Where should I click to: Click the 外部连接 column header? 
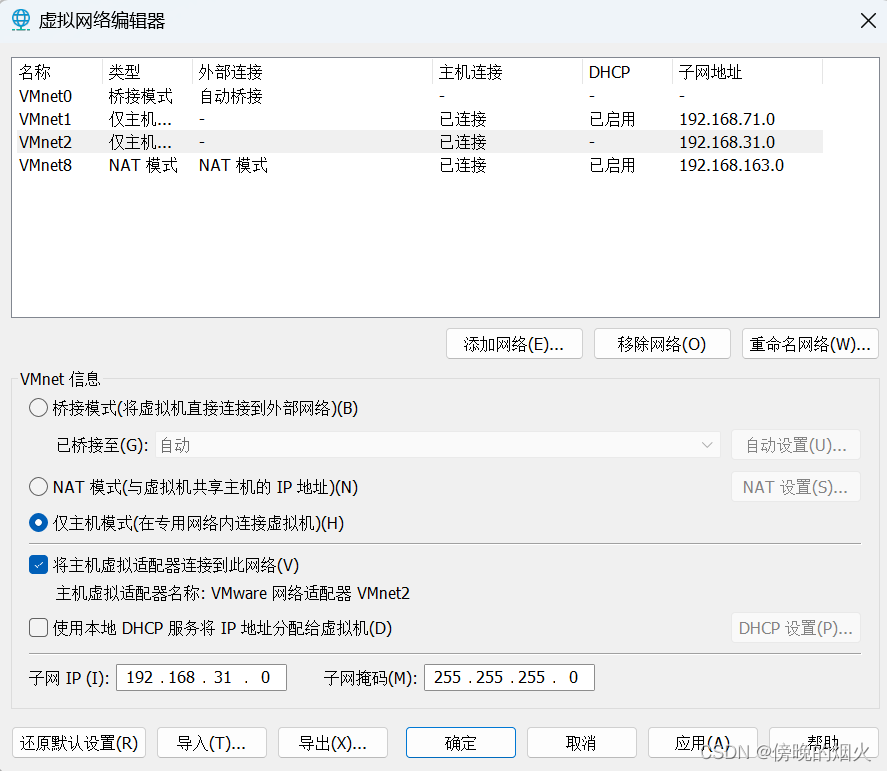pyautogui.click(x=313, y=72)
